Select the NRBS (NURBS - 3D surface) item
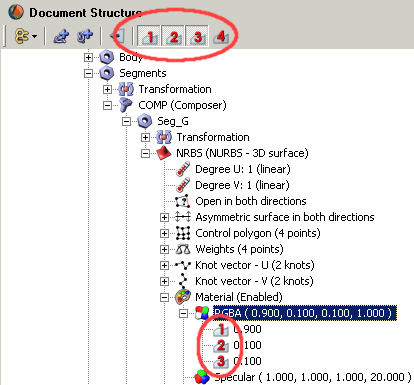This screenshot has height=385, width=414. [x=242, y=153]
